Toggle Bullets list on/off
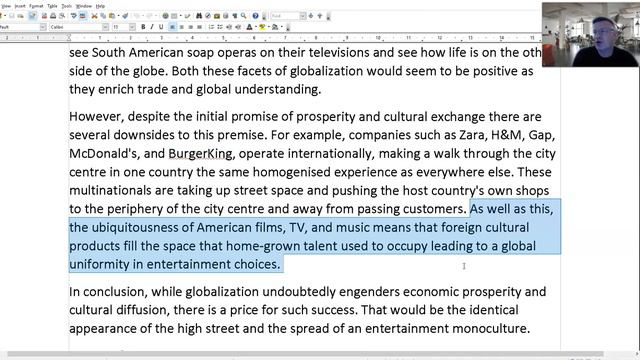The height and width of the screenshot is (360, 640). (220, 27)
